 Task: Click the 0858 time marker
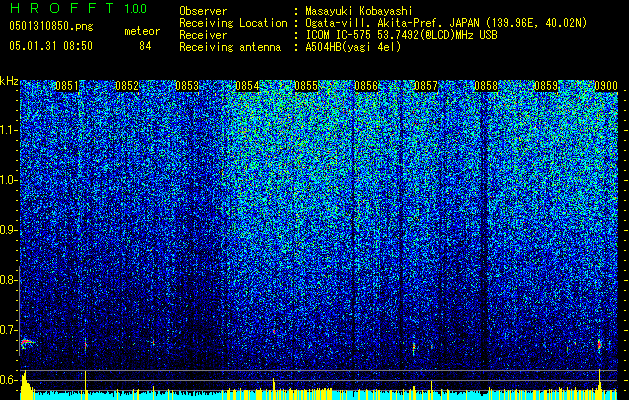[x=486, y=86]
